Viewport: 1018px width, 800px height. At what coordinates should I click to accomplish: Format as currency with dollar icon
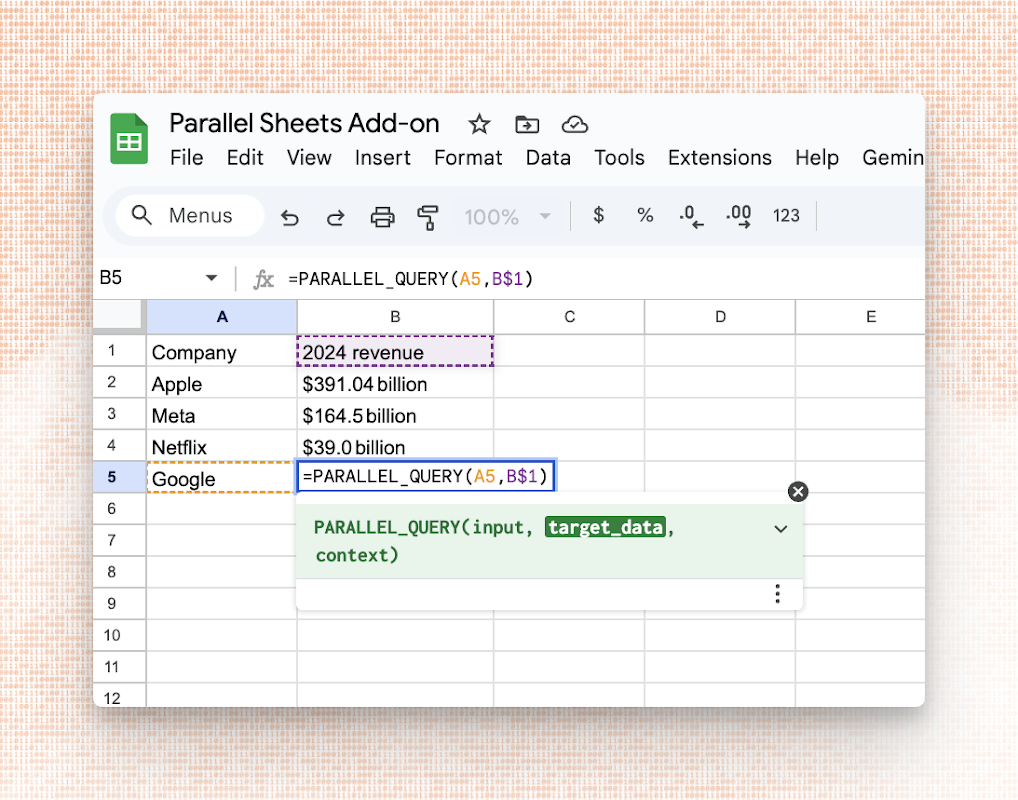(x=599, y=215)
